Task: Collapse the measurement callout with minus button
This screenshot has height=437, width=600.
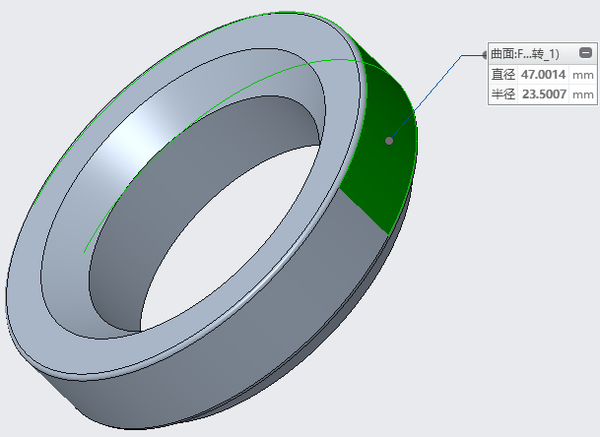Action: click(585, 53)
